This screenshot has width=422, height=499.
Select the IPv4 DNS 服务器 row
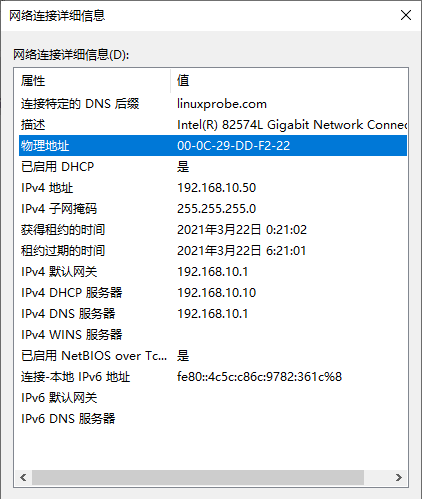(x=213, y=313)
